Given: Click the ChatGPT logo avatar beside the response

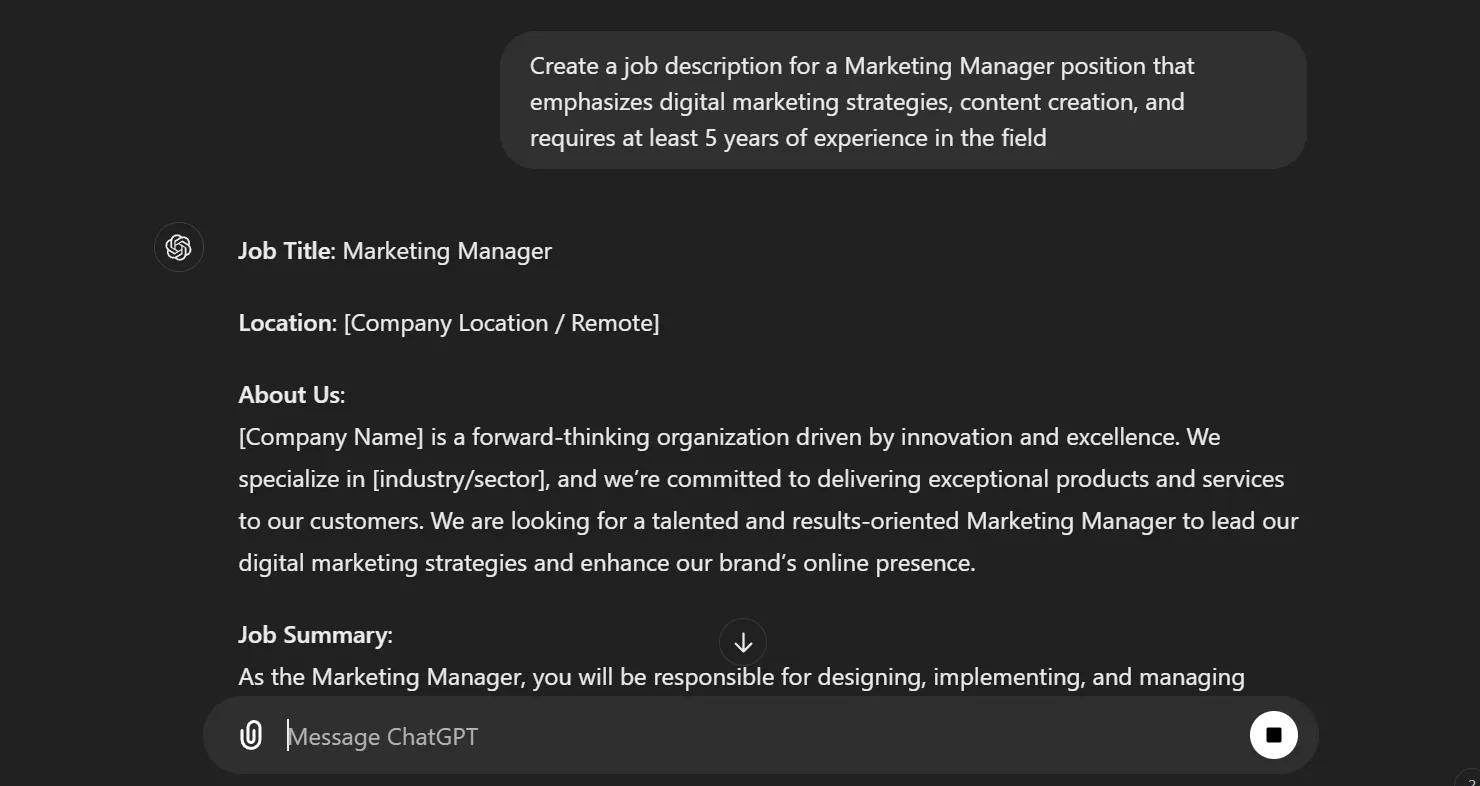Looking at the screenshot, I should pos(179,248).
